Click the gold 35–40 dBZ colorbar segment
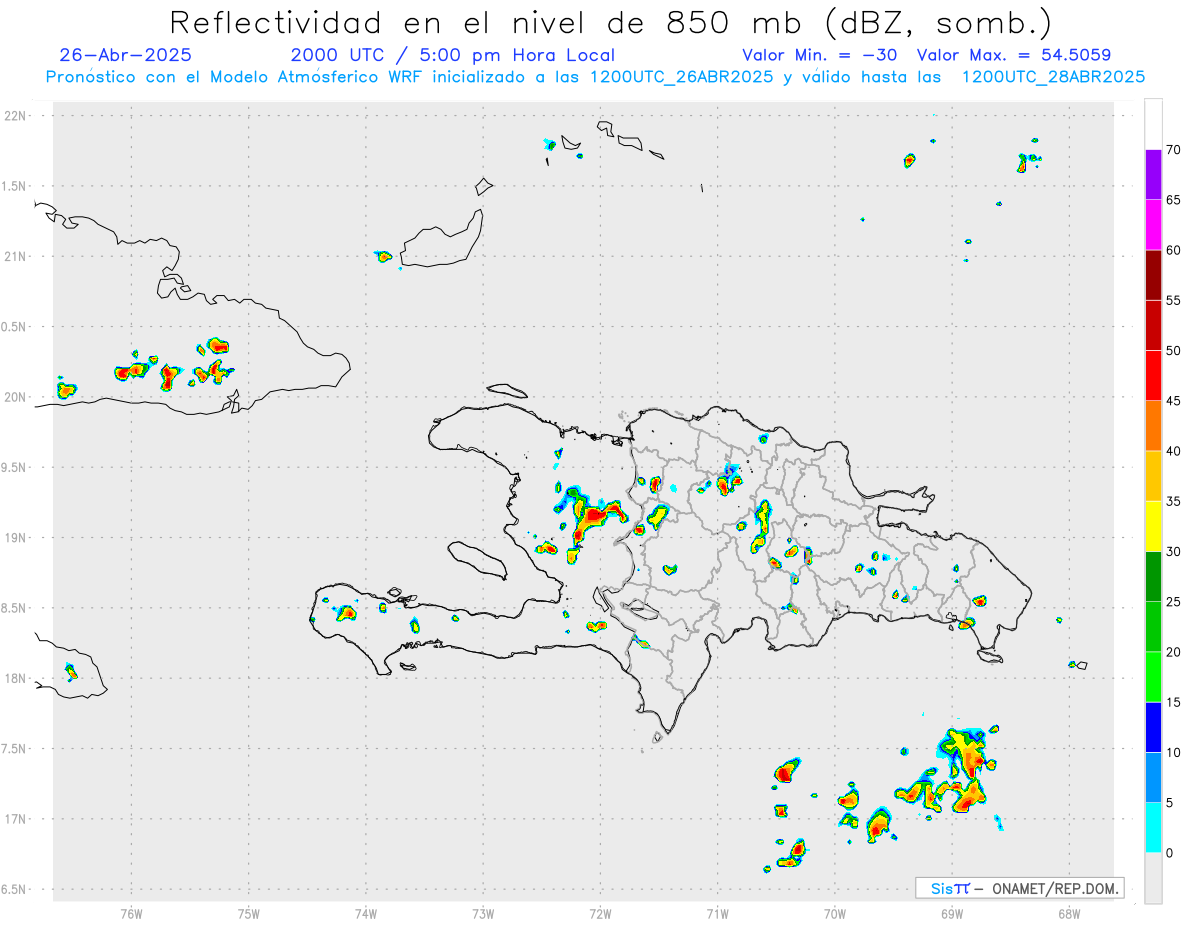1200x927 pixels. coord(1153,476)
